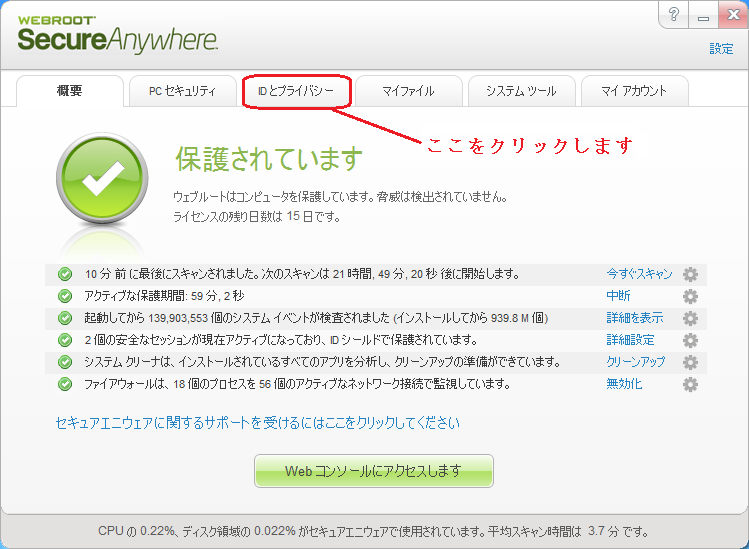Open gear settings for the アクティブな保護期間 row

pos(690,296)
